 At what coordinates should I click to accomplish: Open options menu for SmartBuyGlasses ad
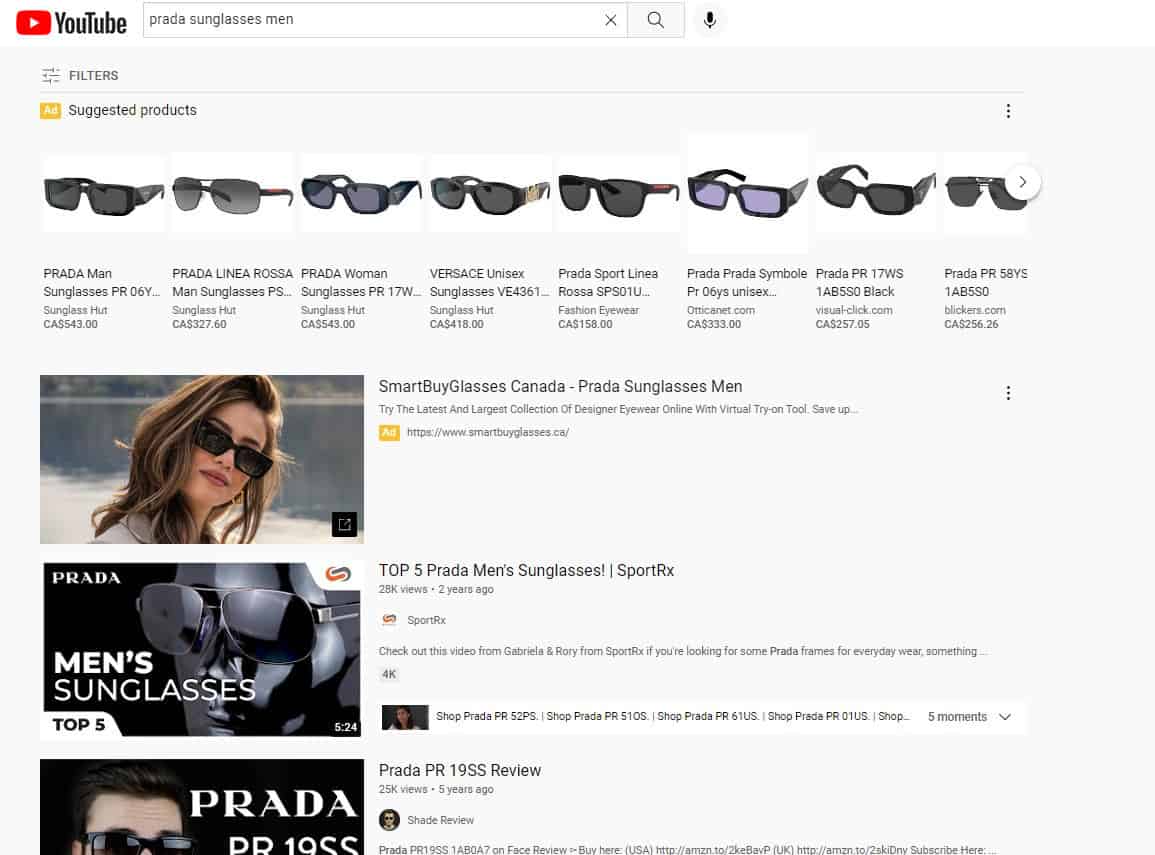[1008, 393]
